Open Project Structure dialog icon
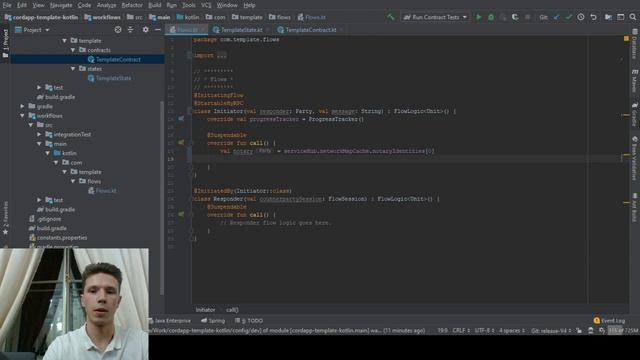640x360 pixels. tap(608, 17)
